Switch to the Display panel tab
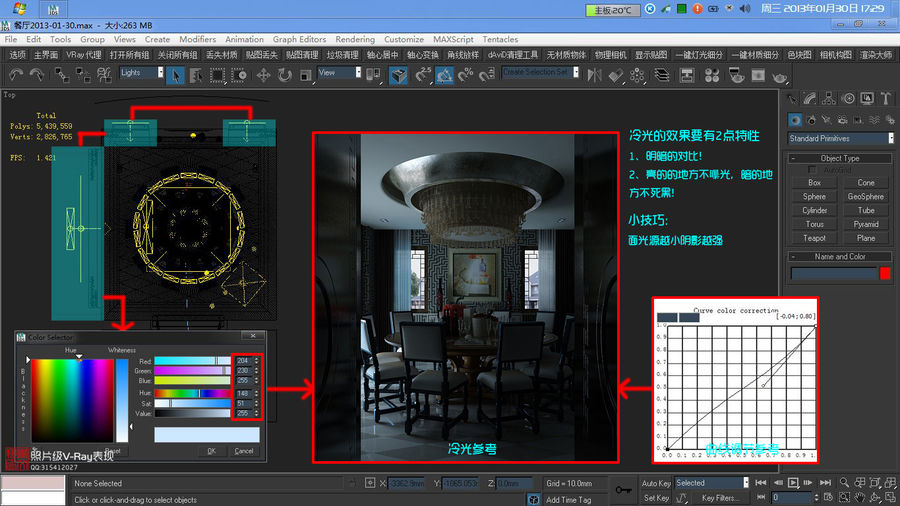900x506 pixels. click(867, 99)
